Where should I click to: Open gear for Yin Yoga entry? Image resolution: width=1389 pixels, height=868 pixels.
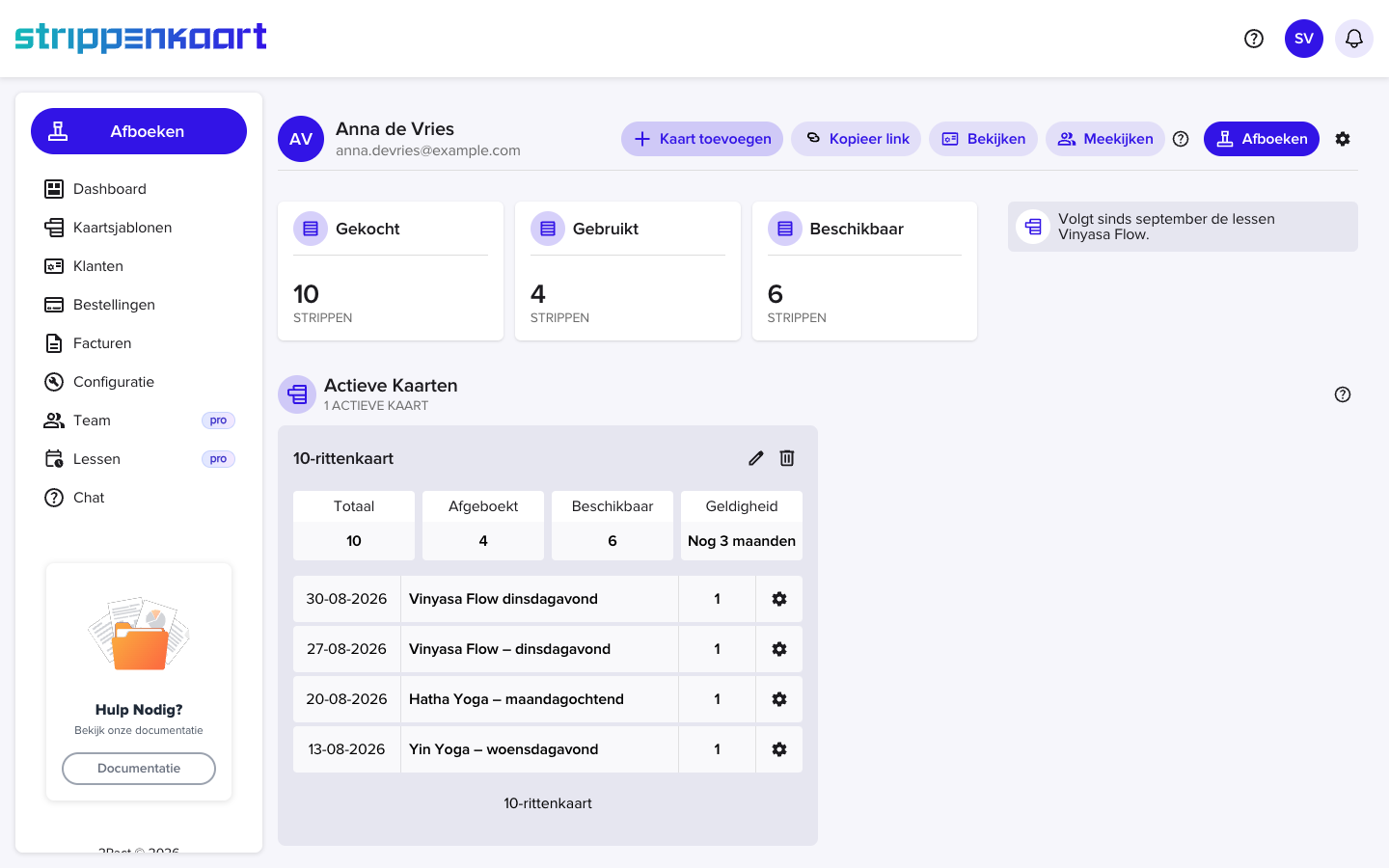coord(779,749)
